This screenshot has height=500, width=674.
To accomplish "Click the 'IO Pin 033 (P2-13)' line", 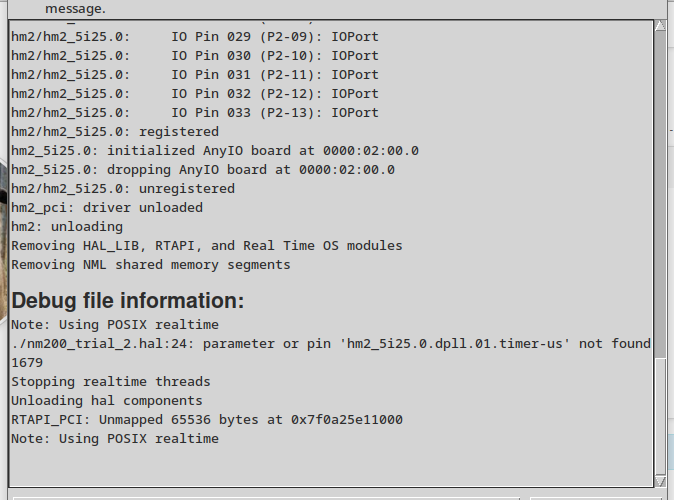I will 195,113.
